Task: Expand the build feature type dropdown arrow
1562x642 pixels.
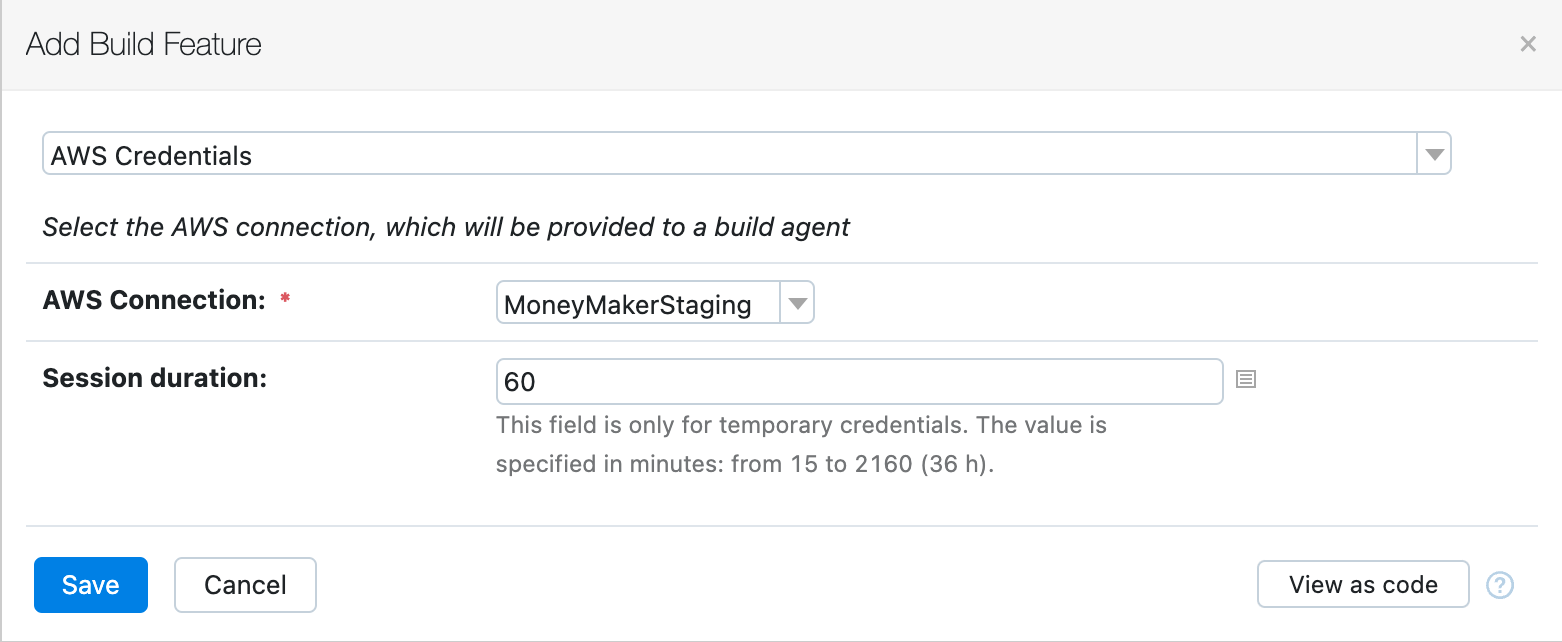Action: point(1434,155)
